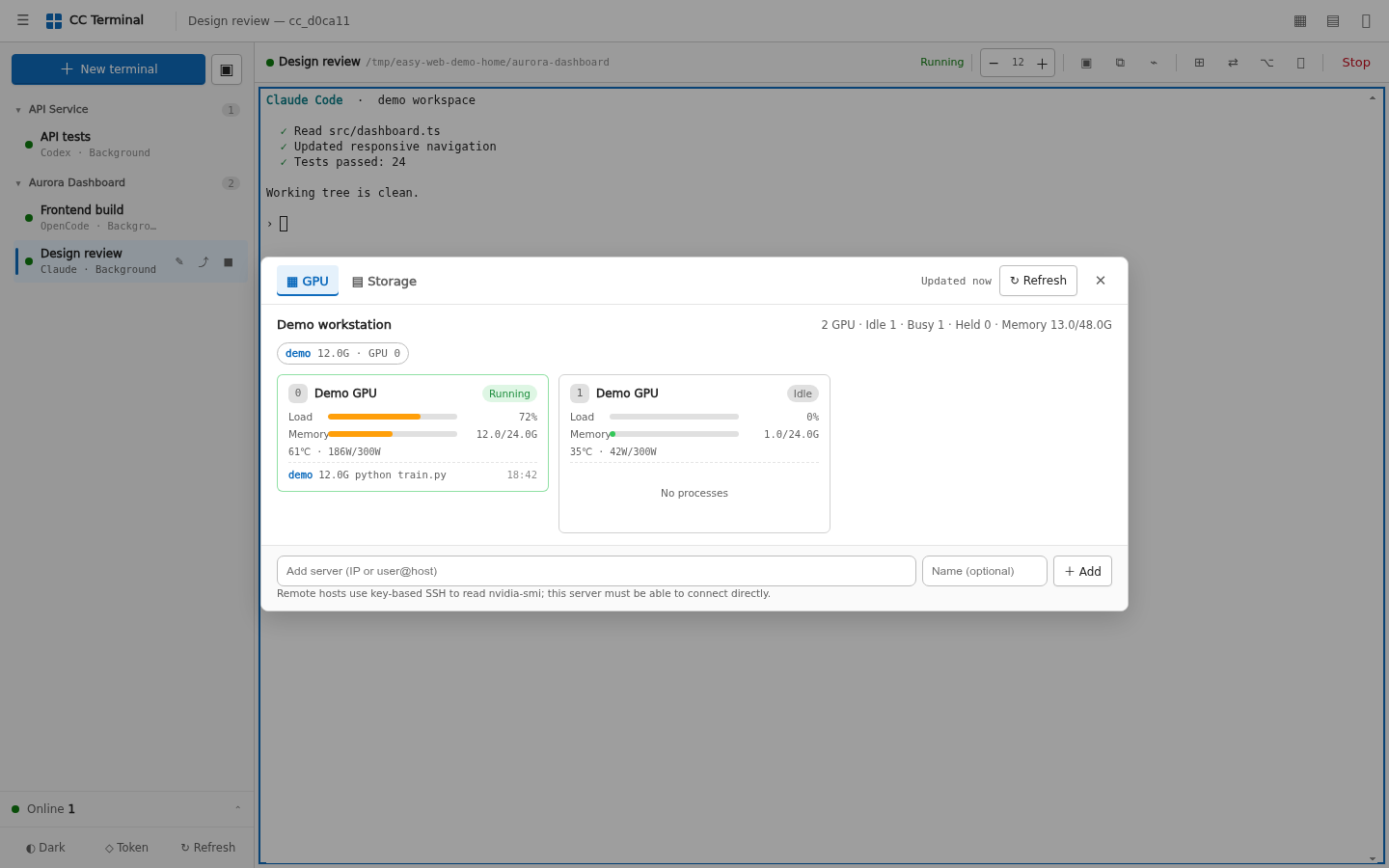Select the python train.py process row
Image resolution: width=1389 pixels, height=868 pixels.
click(413, 475)
